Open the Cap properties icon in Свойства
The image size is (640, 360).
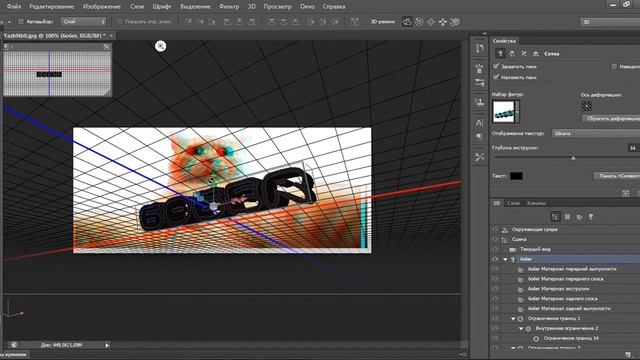point(524,53)
